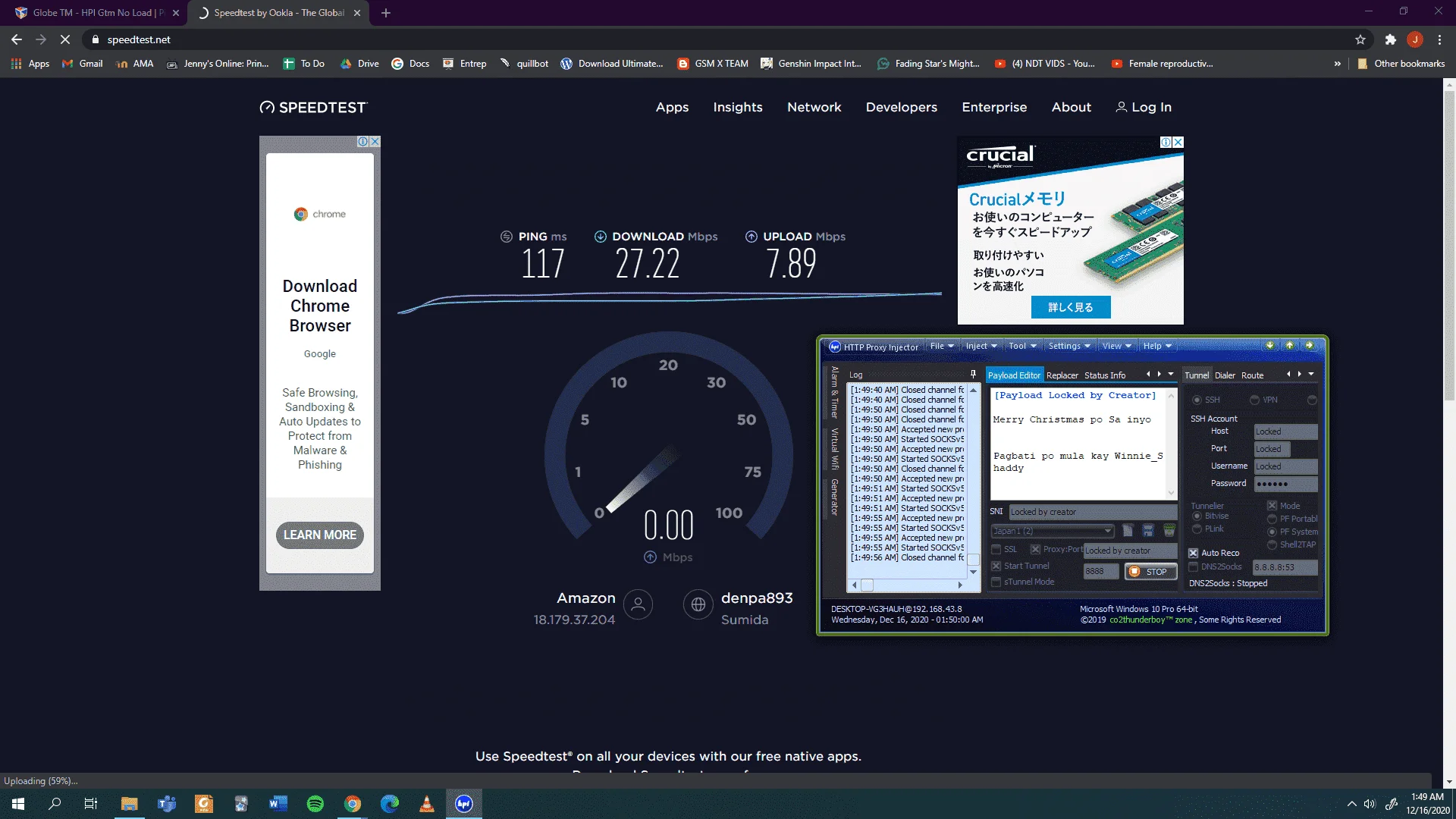This screenshot has height=819, width=1456.
Task: Open the Insights link in Speedtest nav
Action: 738,107
